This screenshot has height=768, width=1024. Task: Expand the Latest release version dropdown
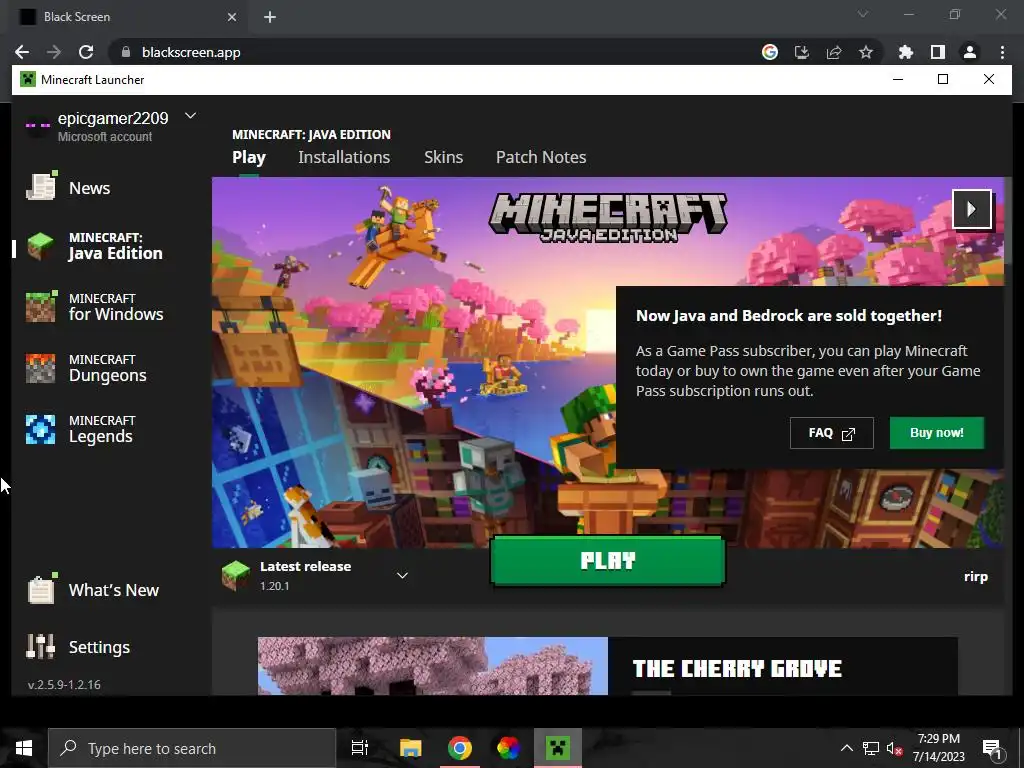402,575
